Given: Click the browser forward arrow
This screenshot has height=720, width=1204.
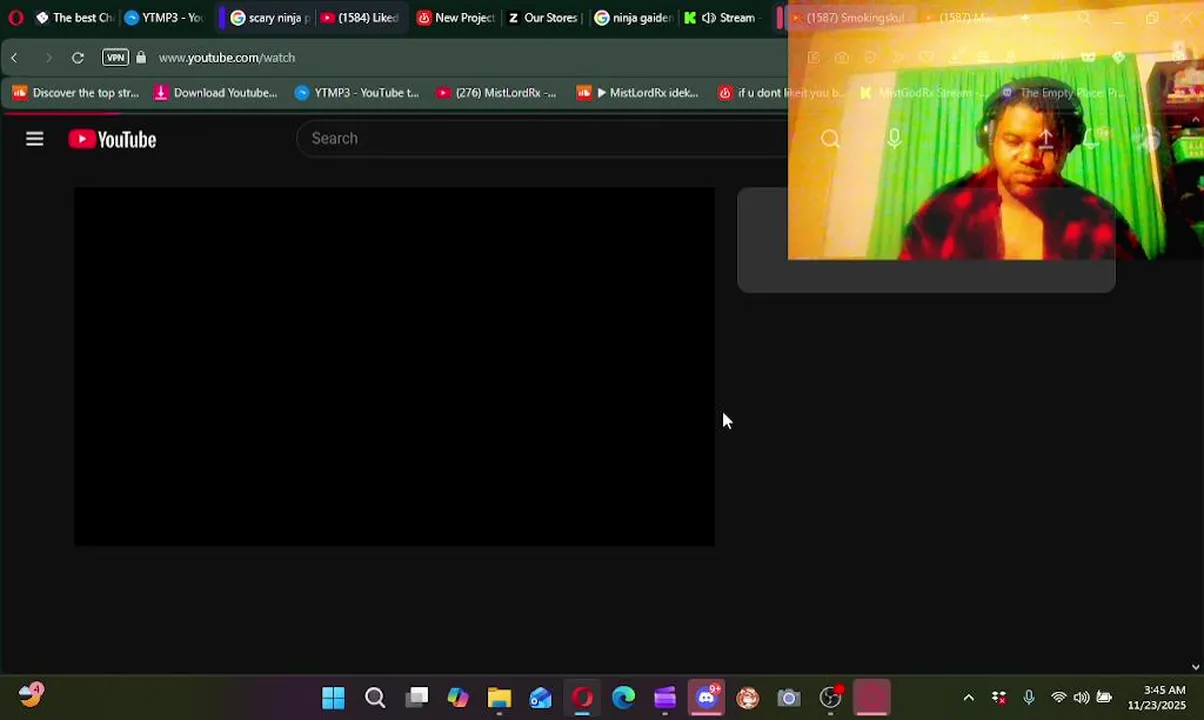Looking at the screenshot, I should pos(47,58).
